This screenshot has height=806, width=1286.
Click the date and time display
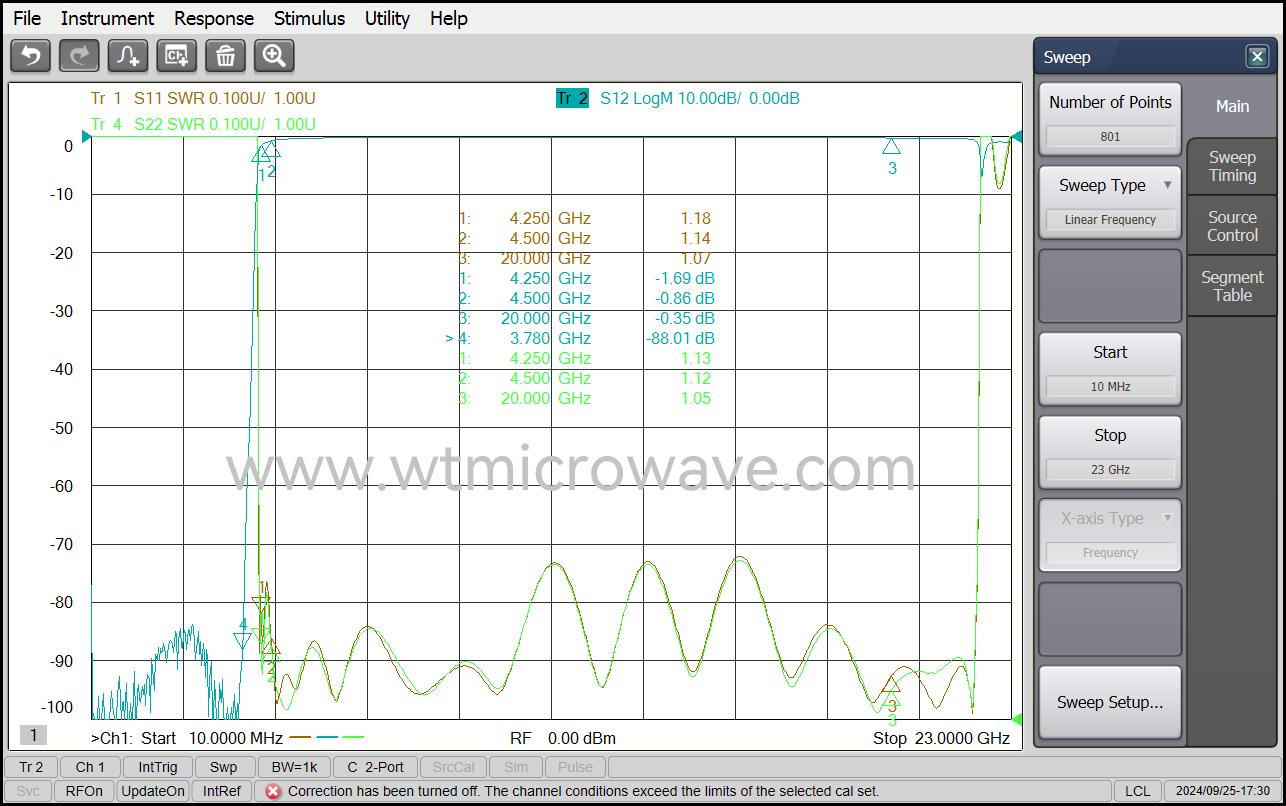click(x=1223, y=791)
